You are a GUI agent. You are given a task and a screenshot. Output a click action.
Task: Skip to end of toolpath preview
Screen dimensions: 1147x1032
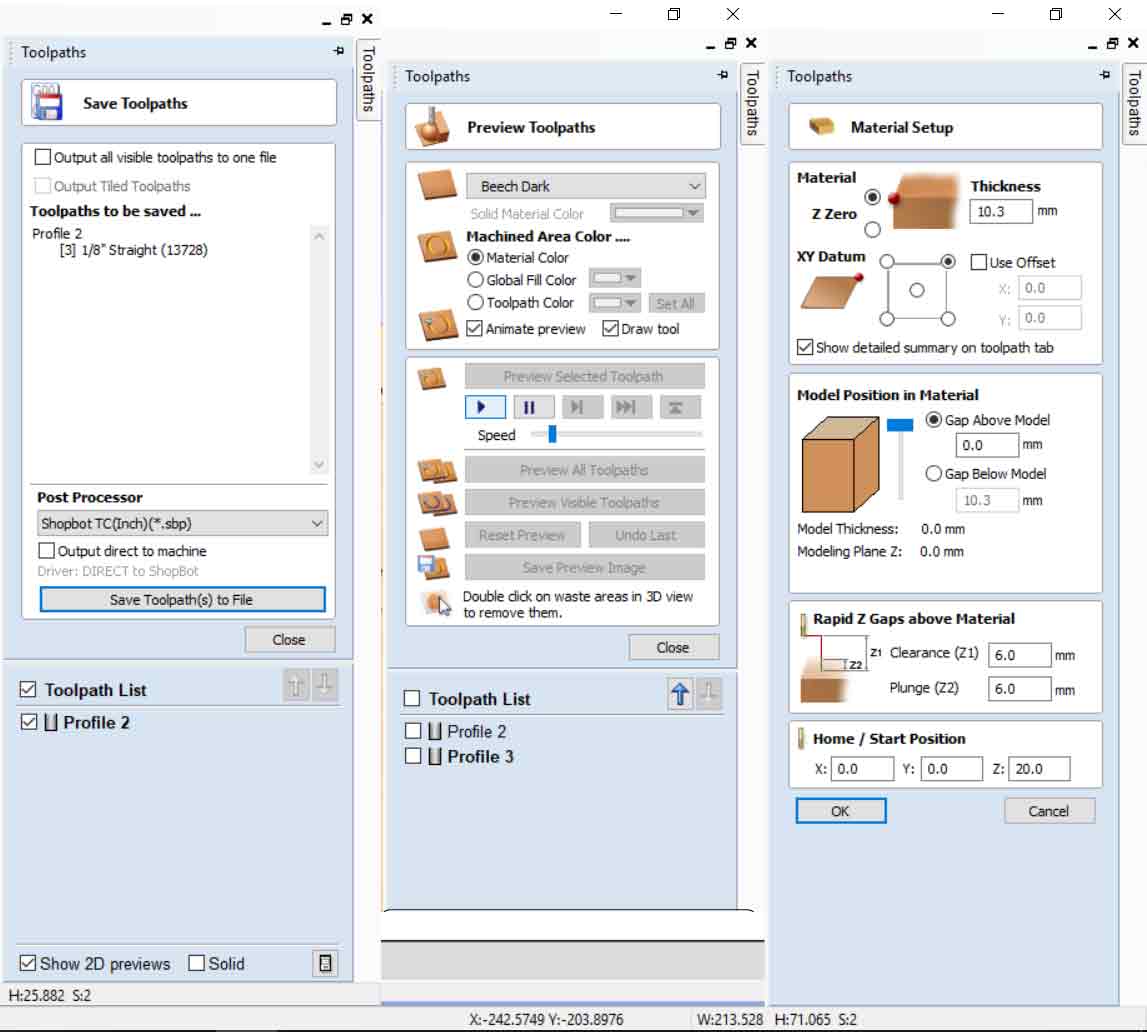[631, 407]
